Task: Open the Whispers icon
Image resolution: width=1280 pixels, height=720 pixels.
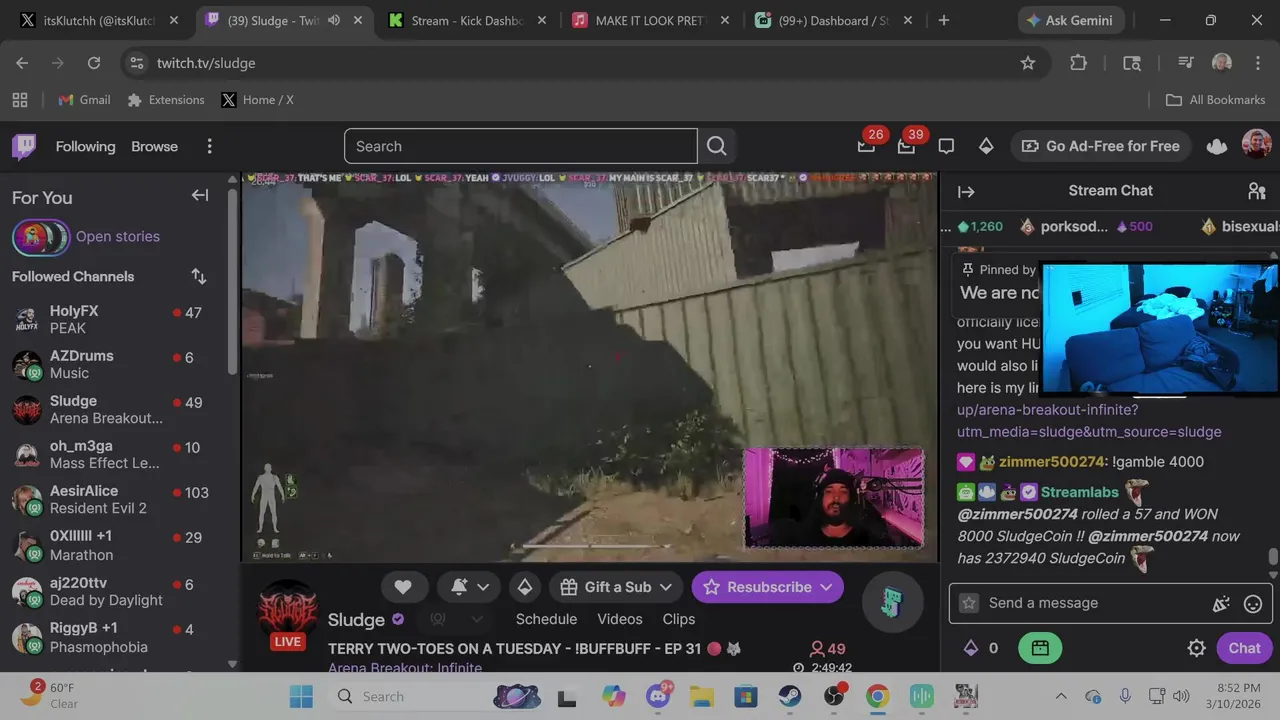Action: [946, 146]
